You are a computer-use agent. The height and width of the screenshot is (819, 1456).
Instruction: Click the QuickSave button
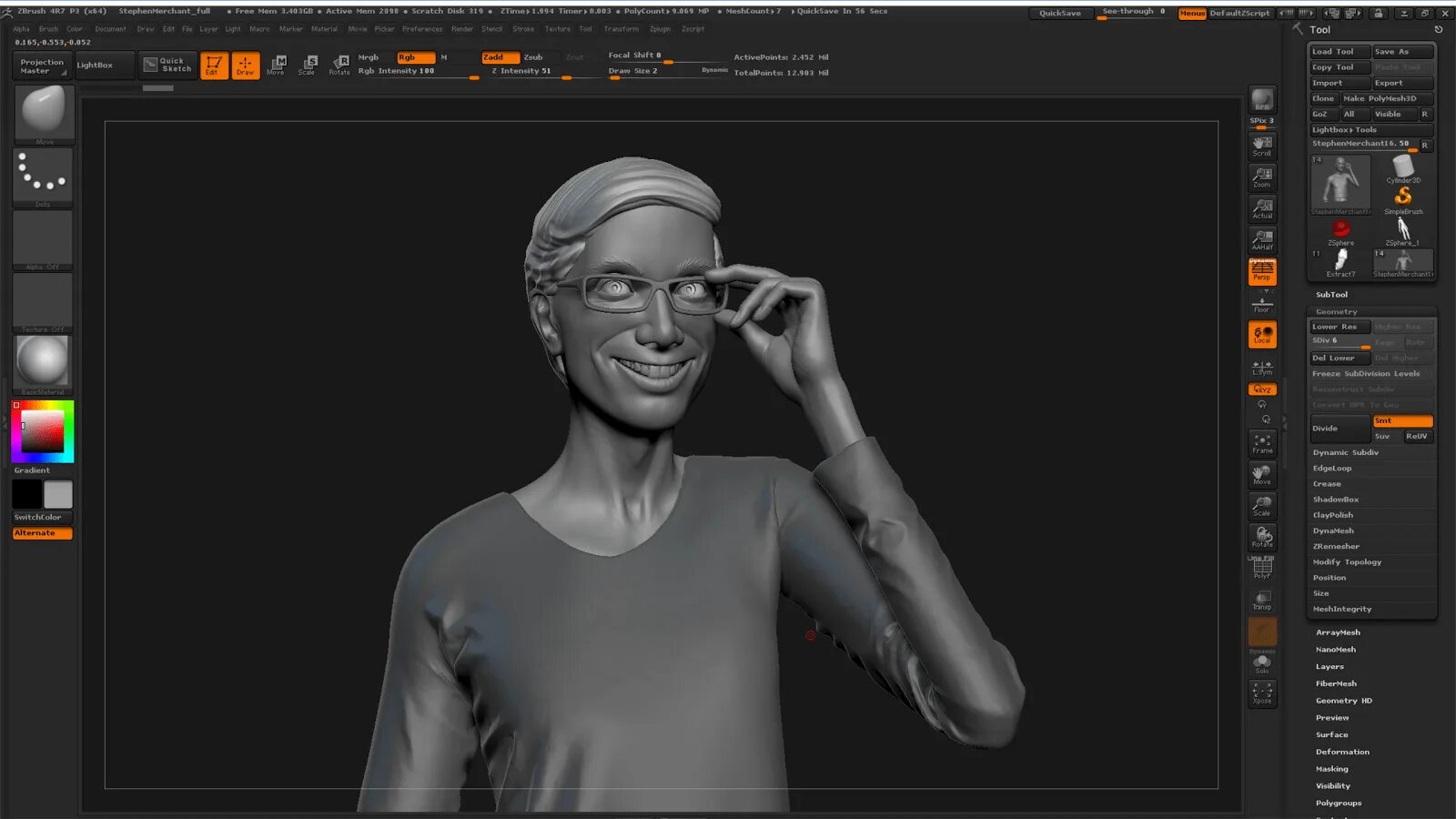[x=1060, y=14]
